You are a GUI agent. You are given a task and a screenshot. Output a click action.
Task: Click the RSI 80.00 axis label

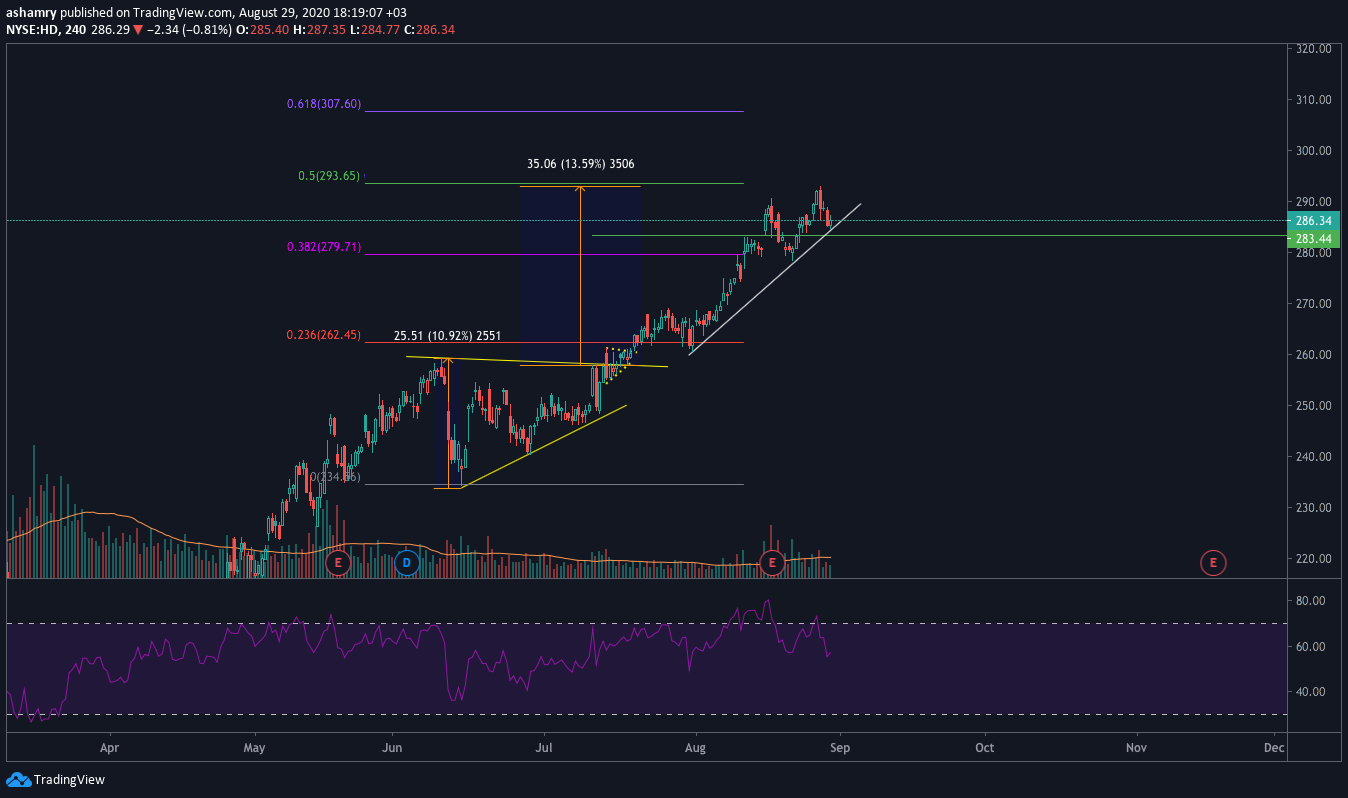pyautogui.click(x=1310, y=601)
